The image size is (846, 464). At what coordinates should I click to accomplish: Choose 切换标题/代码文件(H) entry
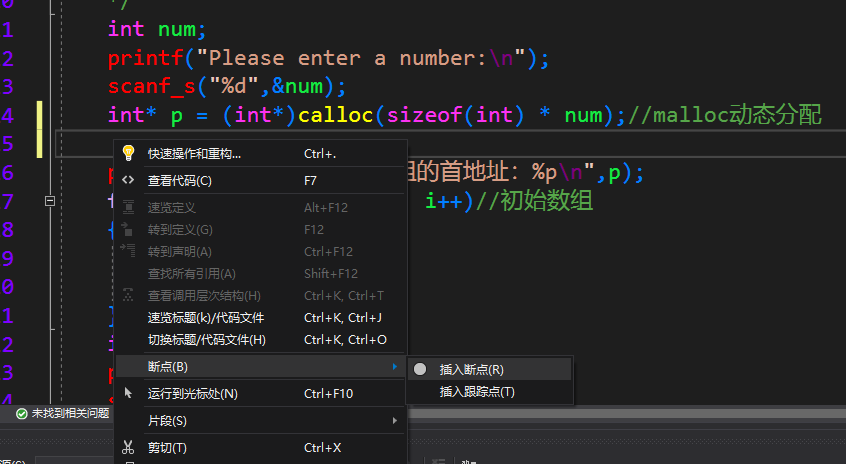point(261,340)
